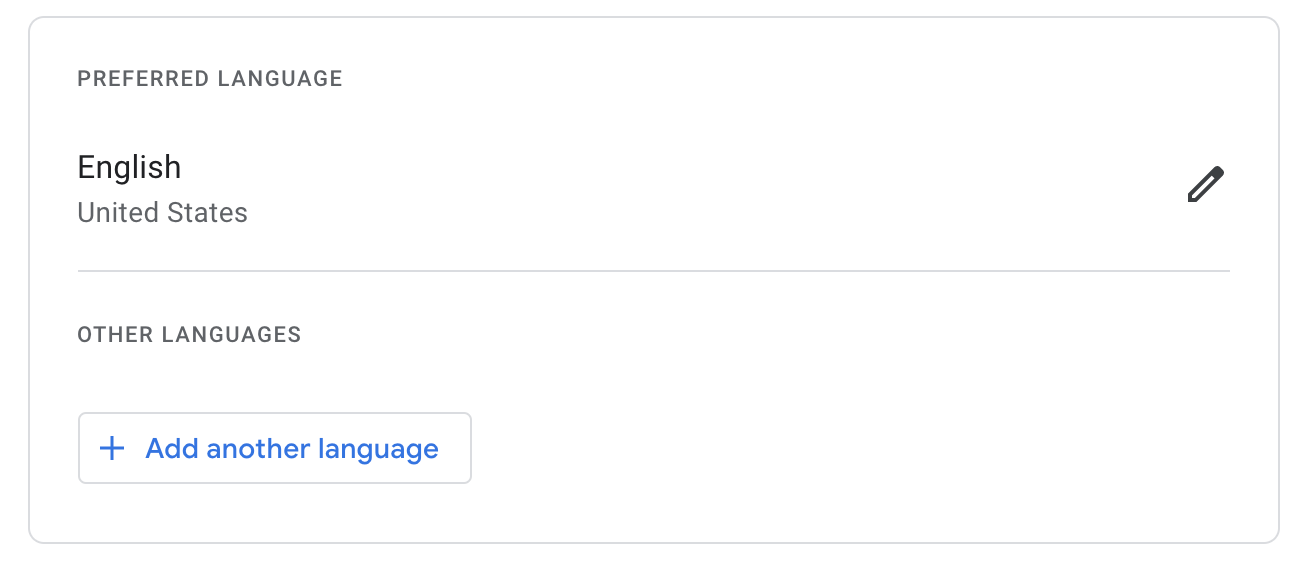Screen dimensions: 1296x568
Task: Change preferred language via pencil icon
Action: tap(1205, 185)
